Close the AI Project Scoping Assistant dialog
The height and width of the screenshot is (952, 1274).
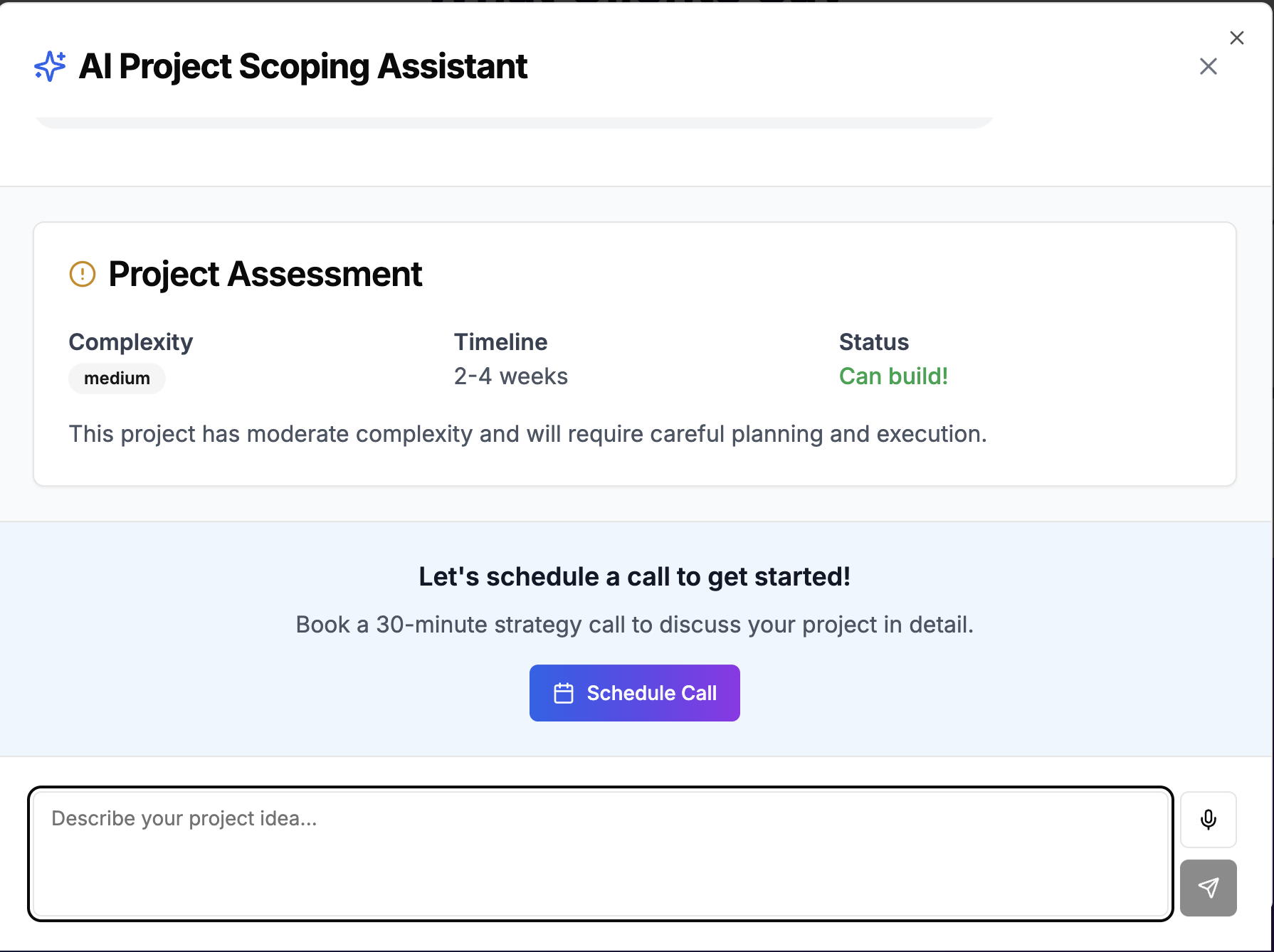click(x=1208, y=67)
